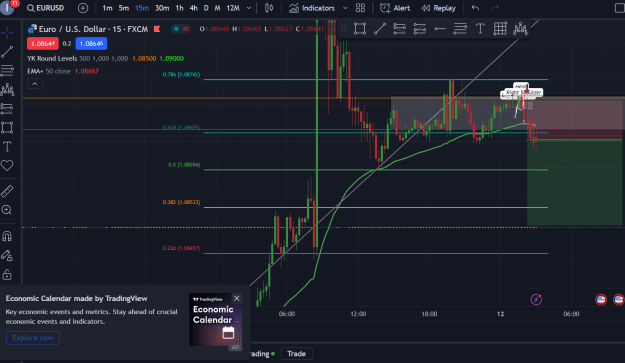
Task: Select the 15m timeframe
Action: pos(142,8)
